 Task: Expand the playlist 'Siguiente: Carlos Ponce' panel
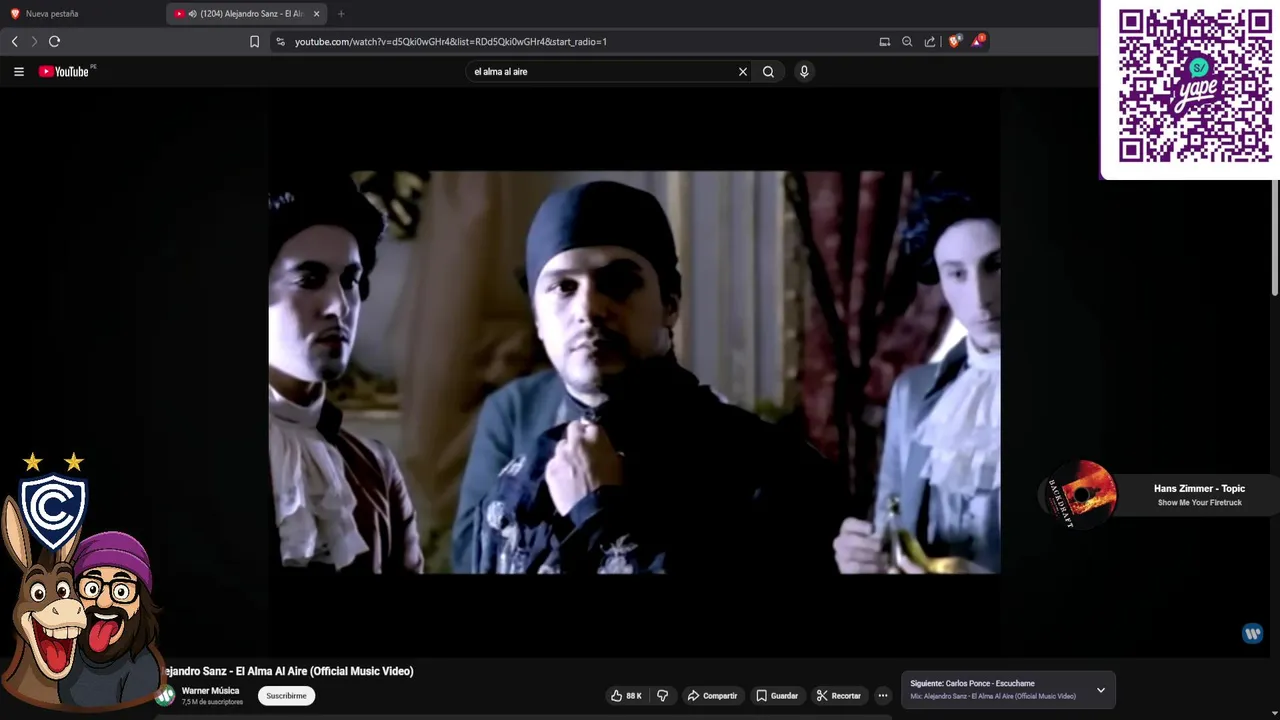pyautogui.click(x=1101, y=690)
